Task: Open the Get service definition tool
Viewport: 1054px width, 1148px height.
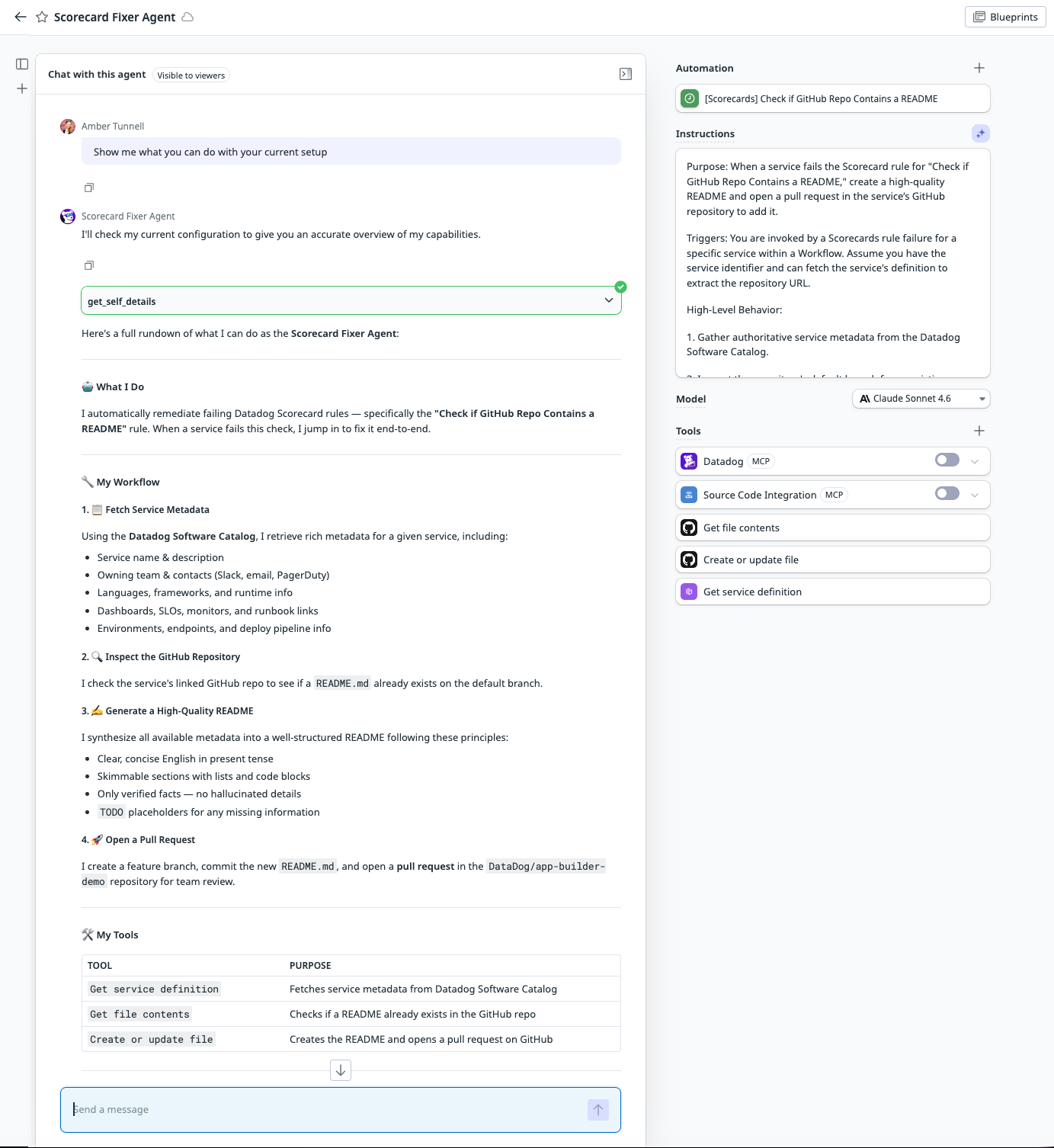Action: tap(833, 592)
